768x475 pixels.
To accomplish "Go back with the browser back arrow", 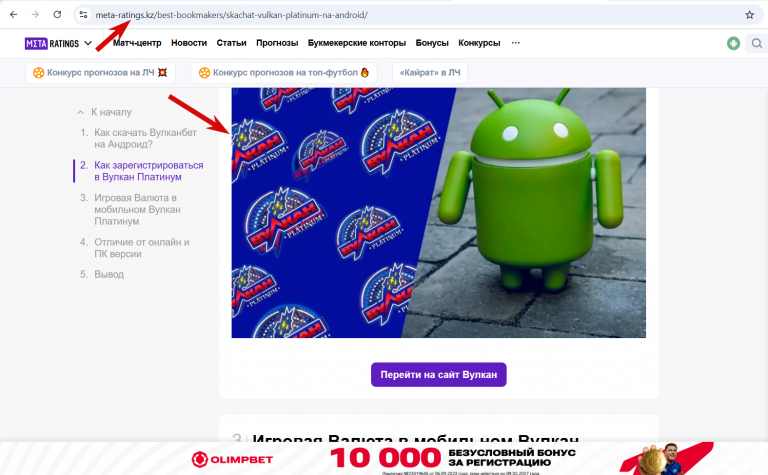I will click(13, 15).
